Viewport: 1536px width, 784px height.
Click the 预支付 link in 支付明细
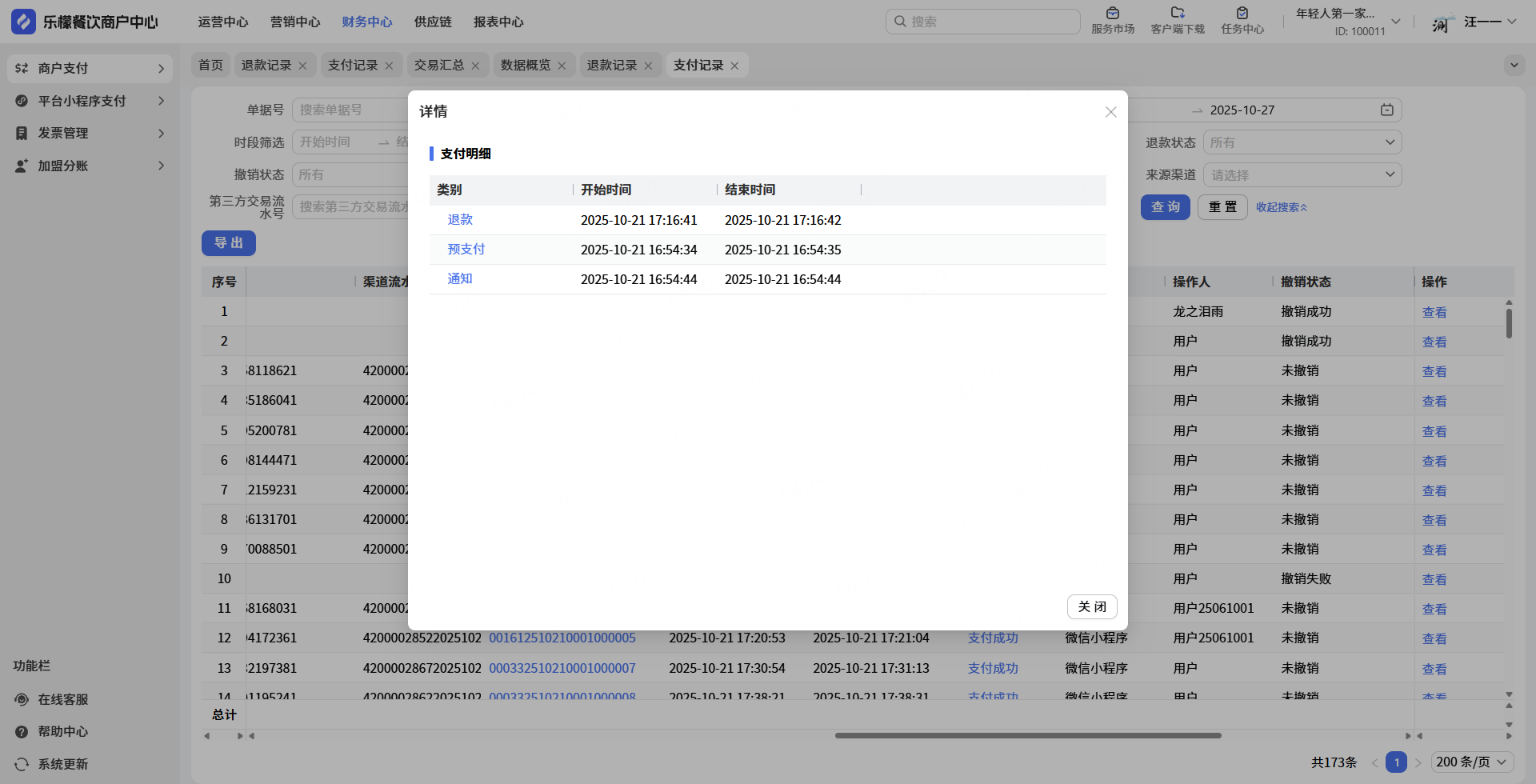(466, 250)
